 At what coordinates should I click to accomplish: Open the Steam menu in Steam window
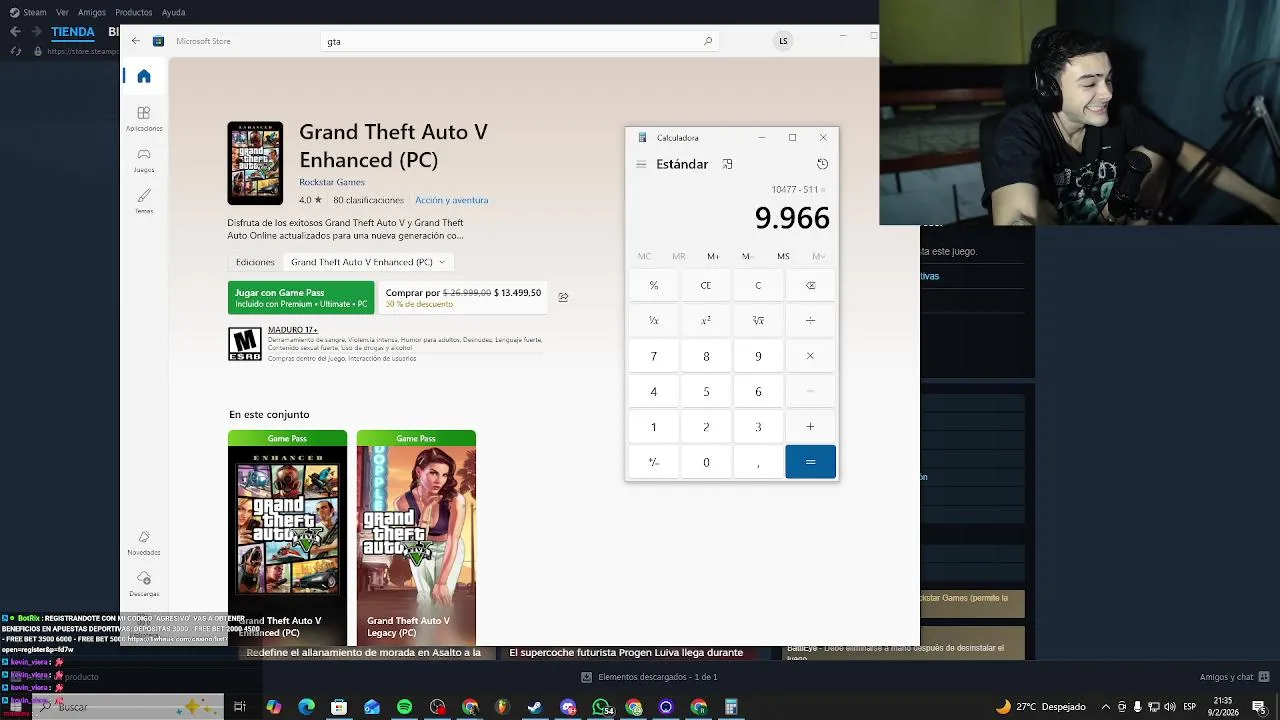click(x=29, y=12)
